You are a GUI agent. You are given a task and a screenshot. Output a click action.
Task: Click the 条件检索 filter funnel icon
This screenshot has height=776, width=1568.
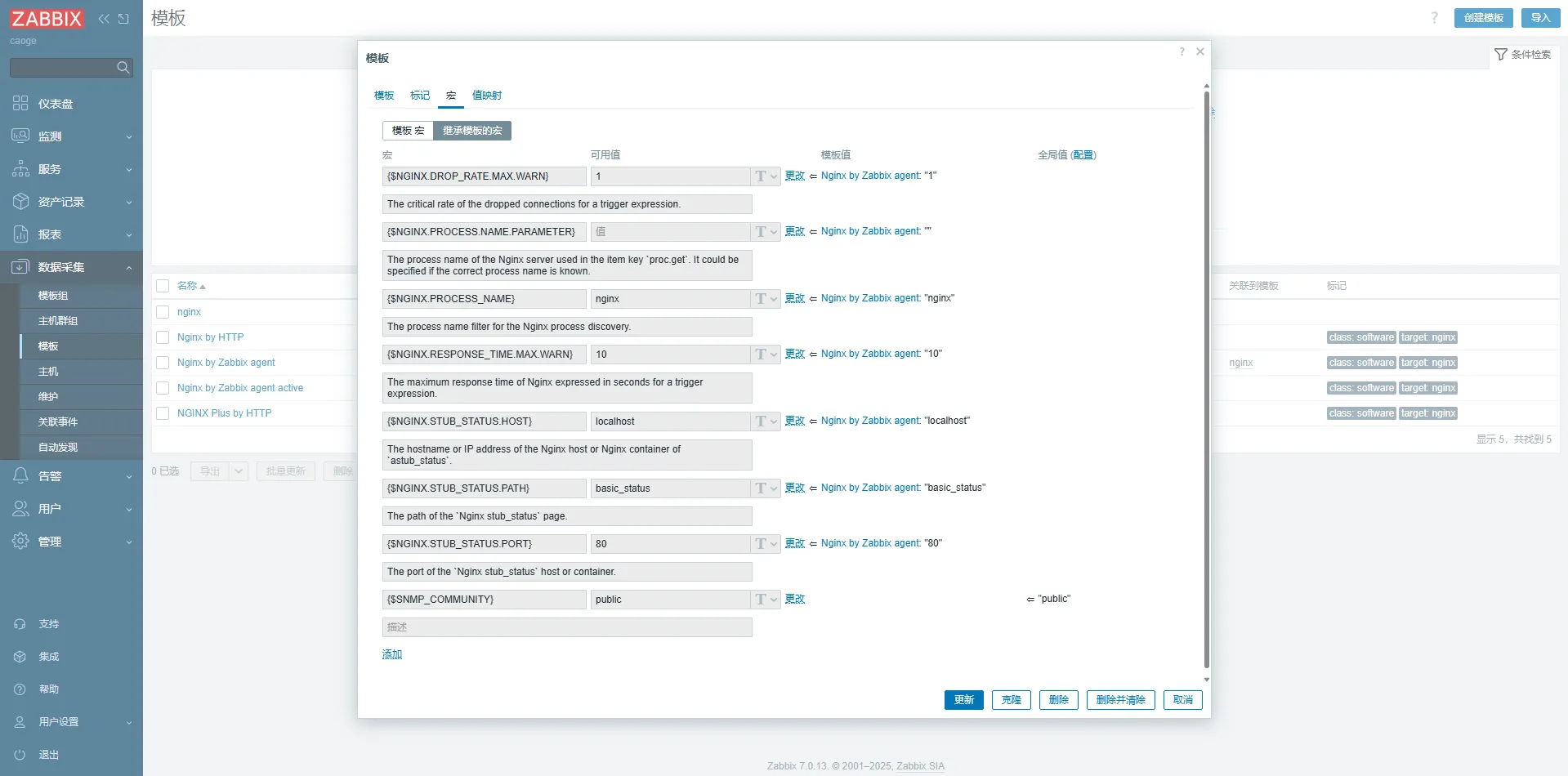point(1500,55)
